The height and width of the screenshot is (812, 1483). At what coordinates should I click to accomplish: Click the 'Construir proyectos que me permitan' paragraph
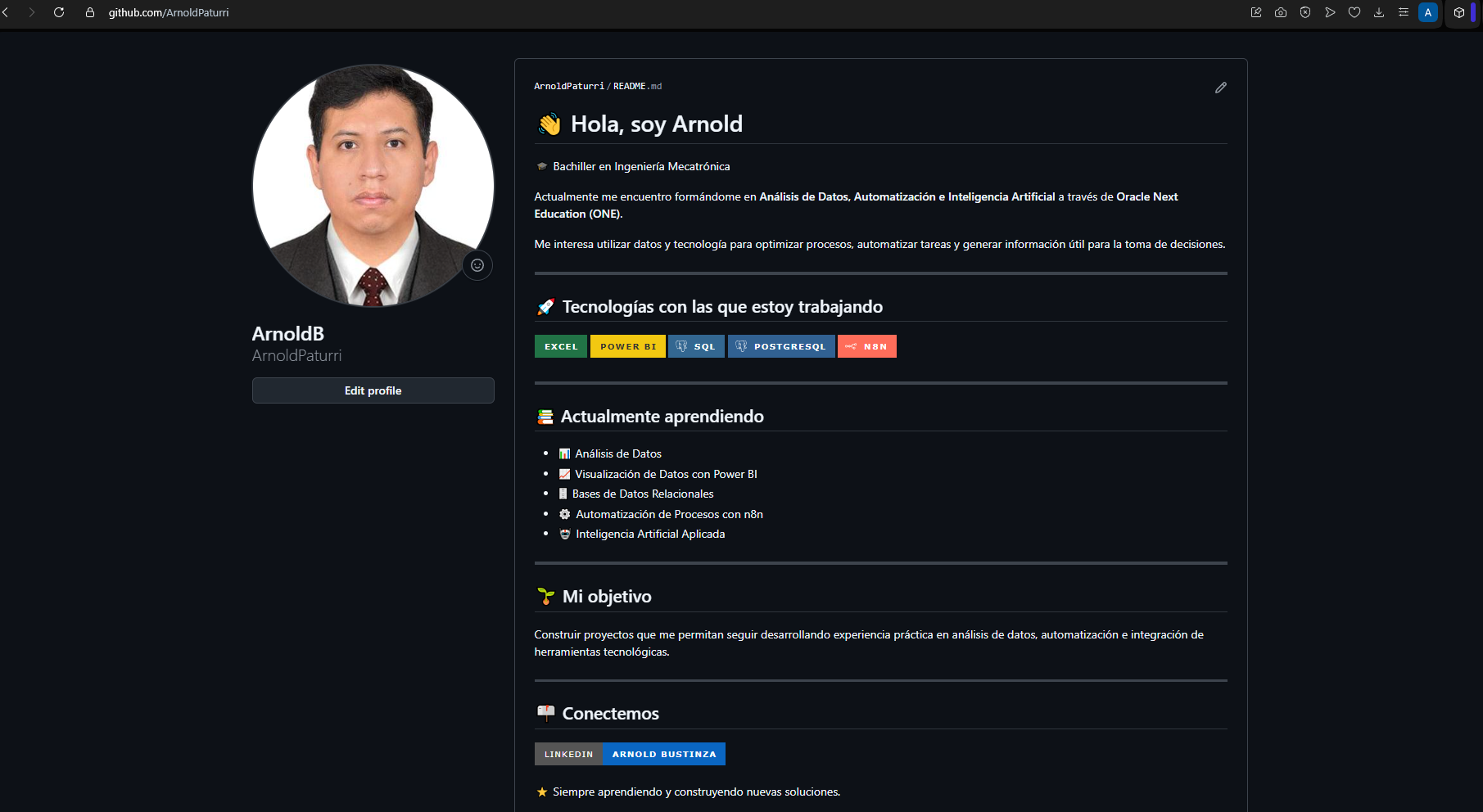869,643
